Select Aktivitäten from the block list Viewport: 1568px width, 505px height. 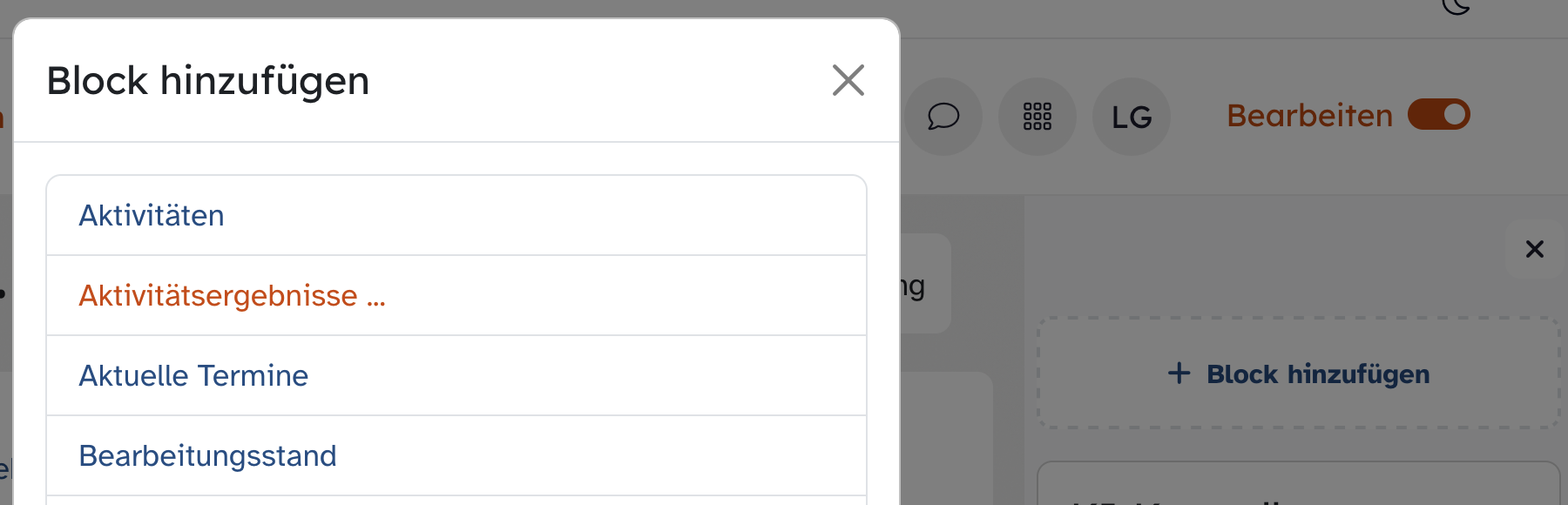tap(152, 215)
